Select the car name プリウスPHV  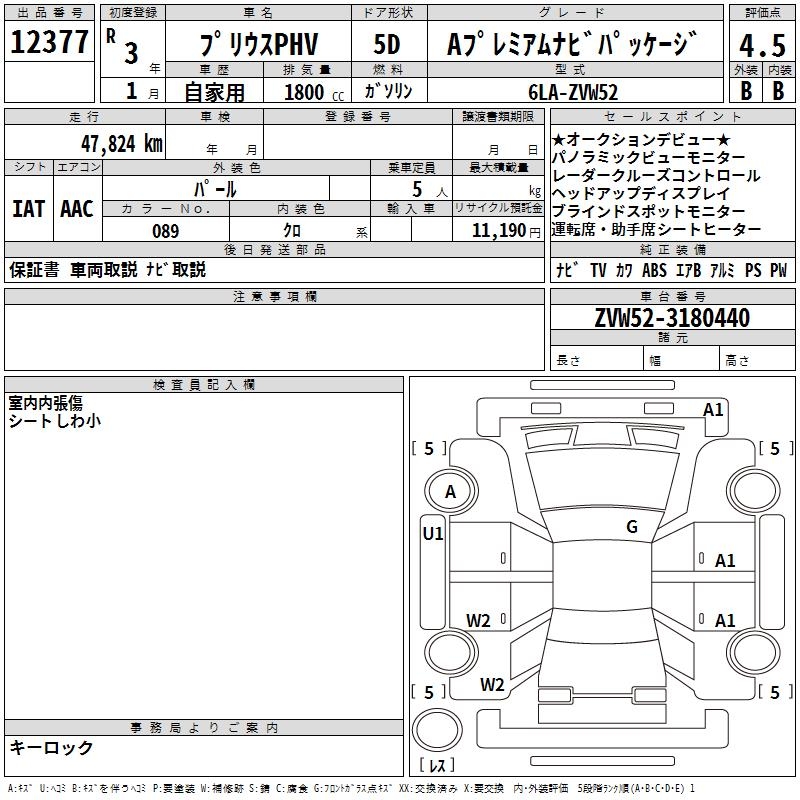click(259, 44)
